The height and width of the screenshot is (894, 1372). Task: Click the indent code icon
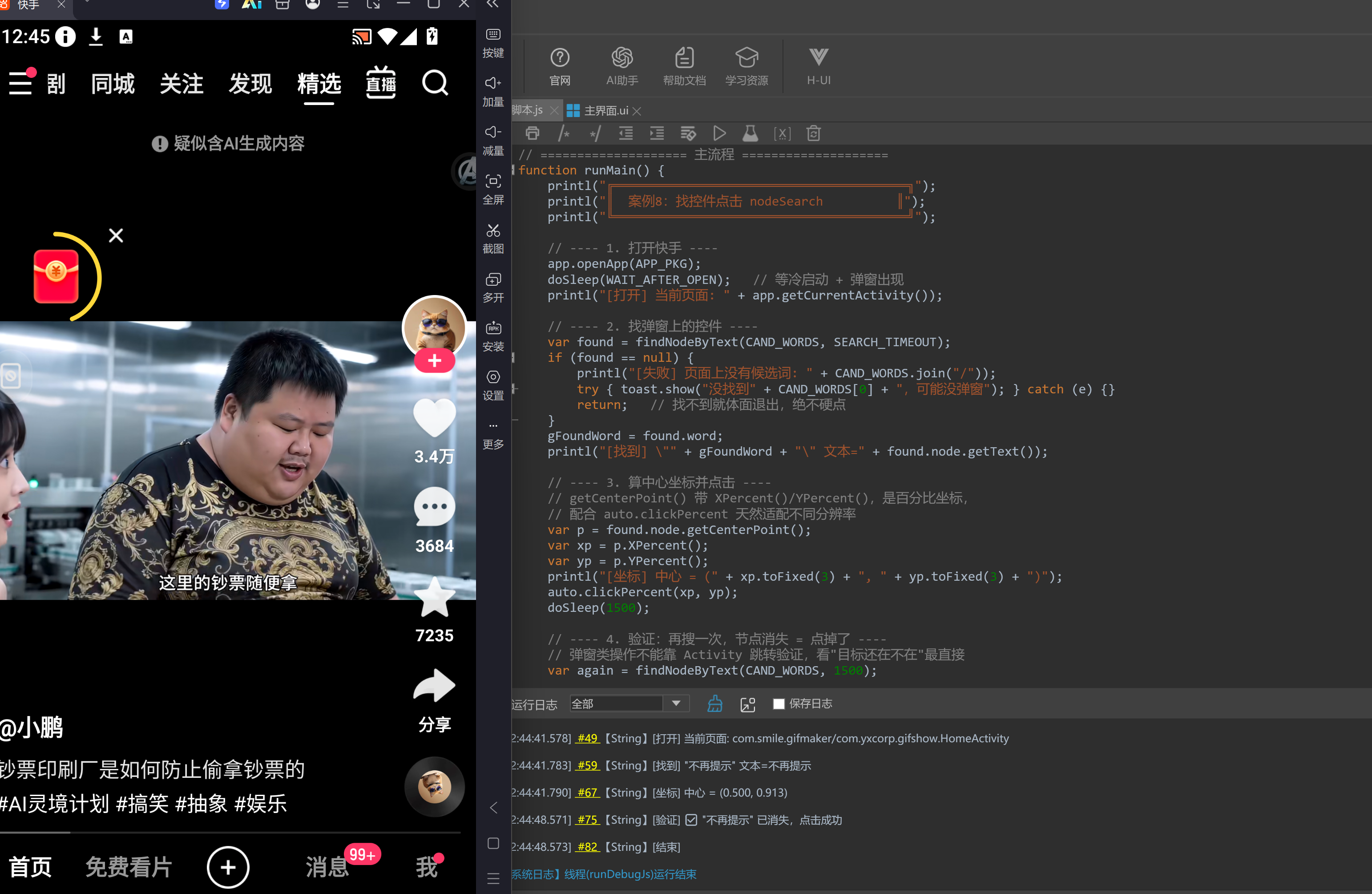tap(657, 134)
